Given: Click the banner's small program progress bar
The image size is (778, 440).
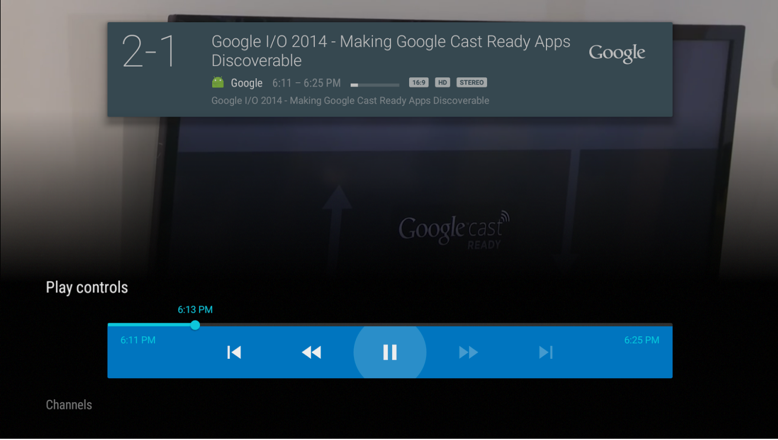Looking at the screenshot, I should click(374, 84).
